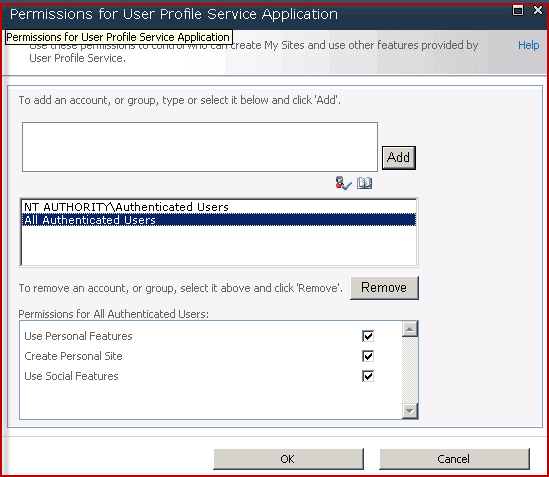The image size is (549, 477).
Task: Close the permissions dialog
Action: coord(537,10)
